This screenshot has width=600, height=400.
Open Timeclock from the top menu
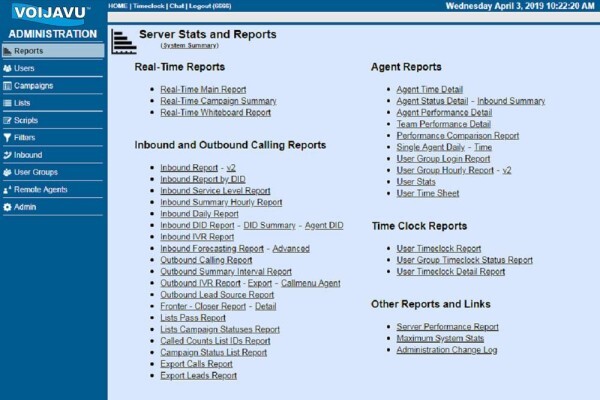point(149,6)
